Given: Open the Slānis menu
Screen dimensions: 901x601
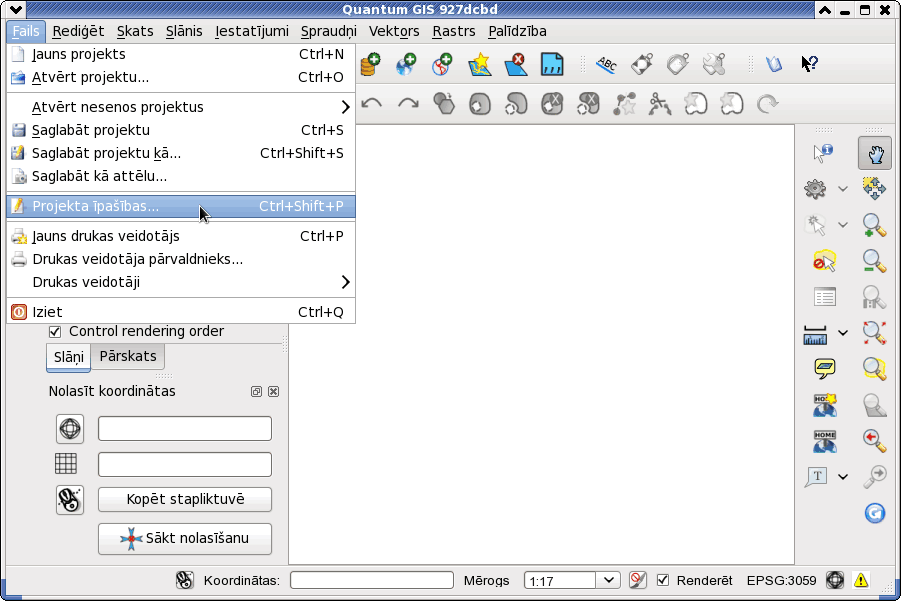Looking at the screenshot, I should 184,31.
